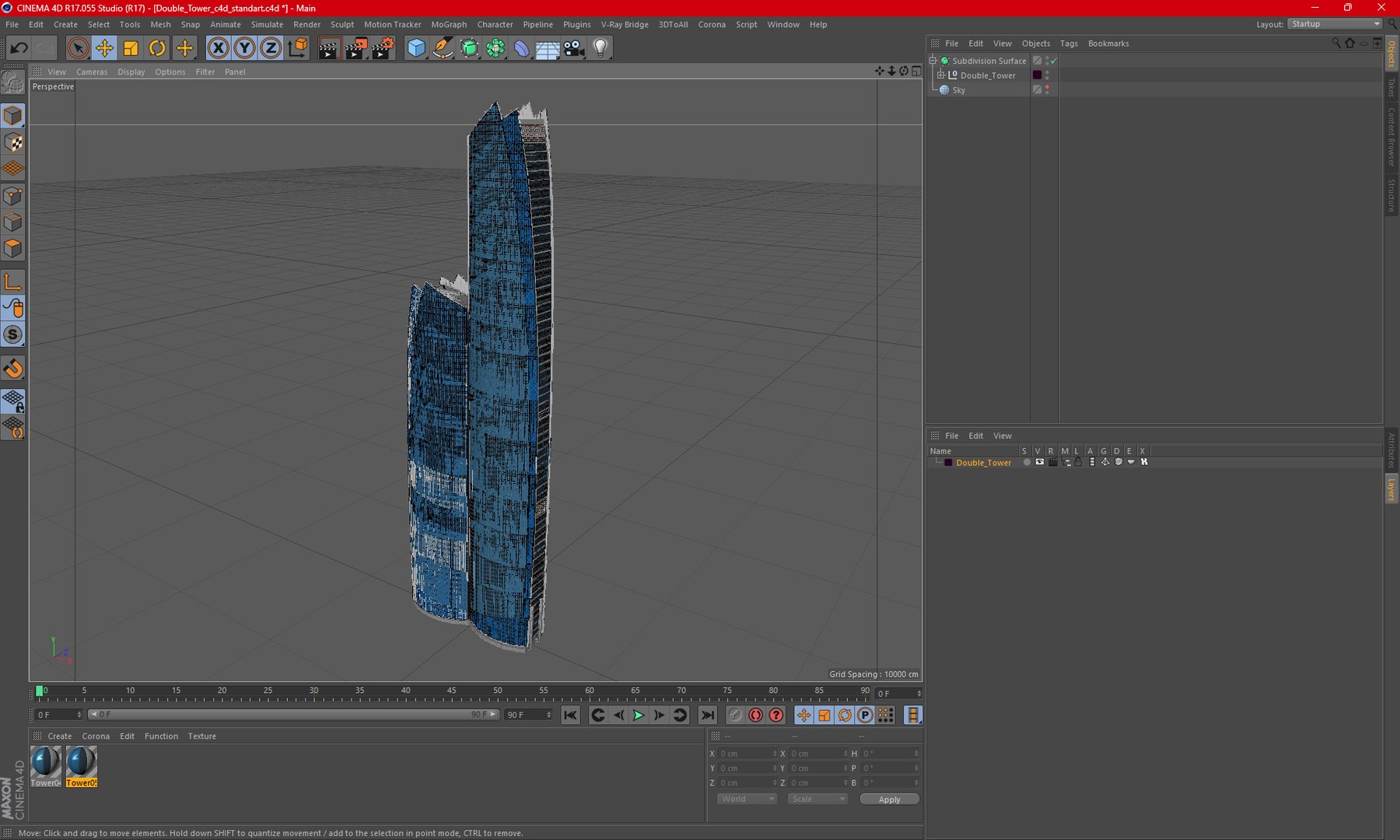Toggle Double_Tower visibility dots

1047,75
